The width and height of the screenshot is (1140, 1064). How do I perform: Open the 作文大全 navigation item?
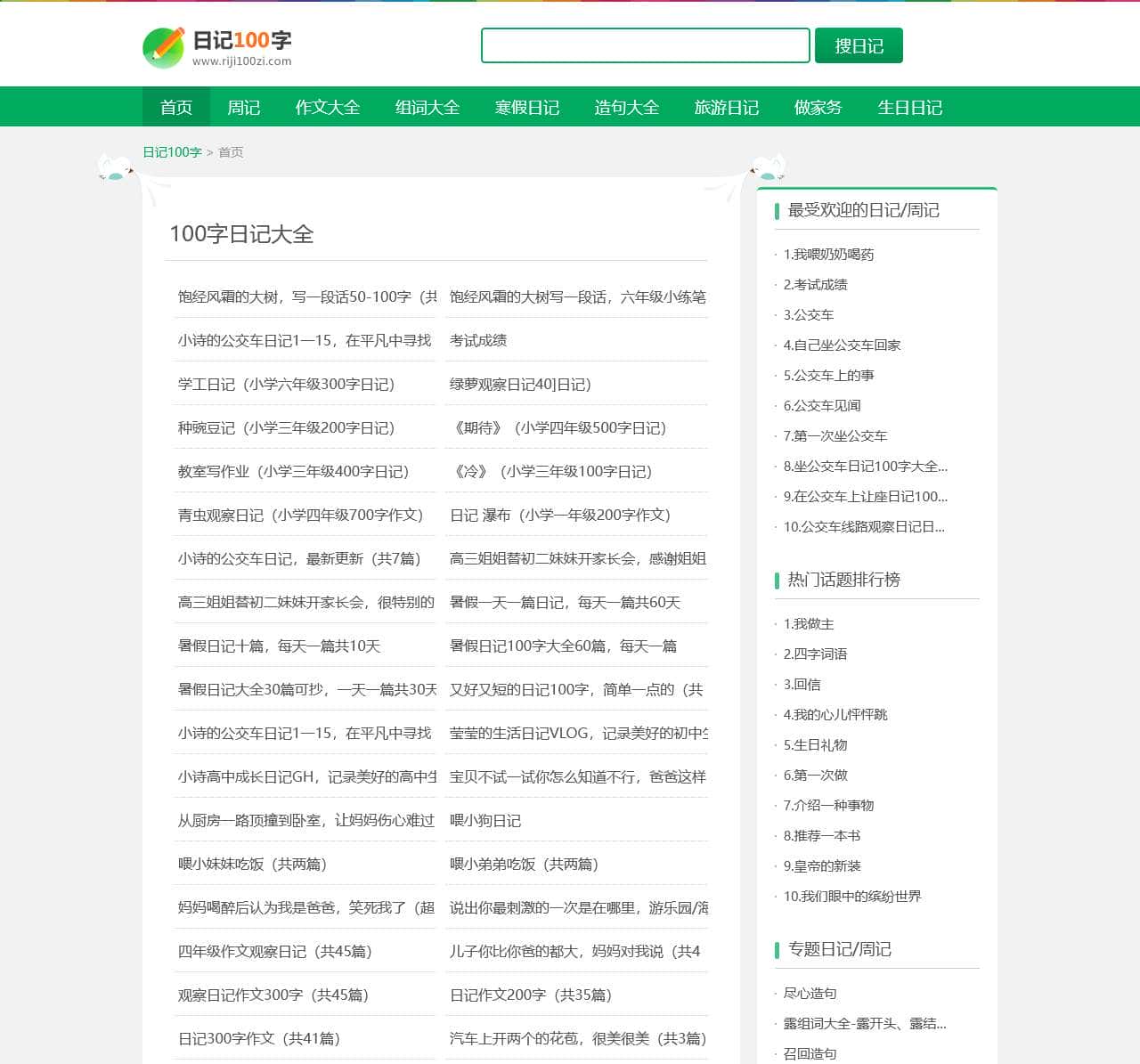coord(327,108)
